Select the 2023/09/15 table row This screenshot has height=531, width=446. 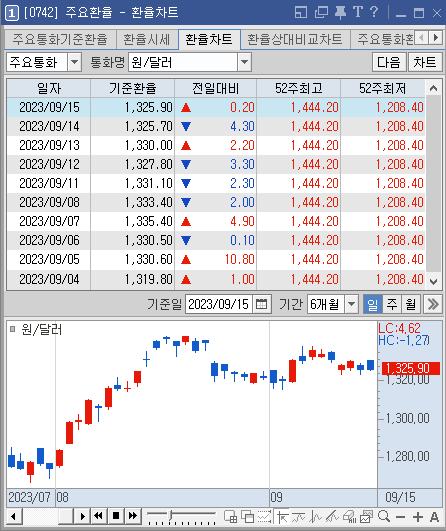tap(216, 108)
